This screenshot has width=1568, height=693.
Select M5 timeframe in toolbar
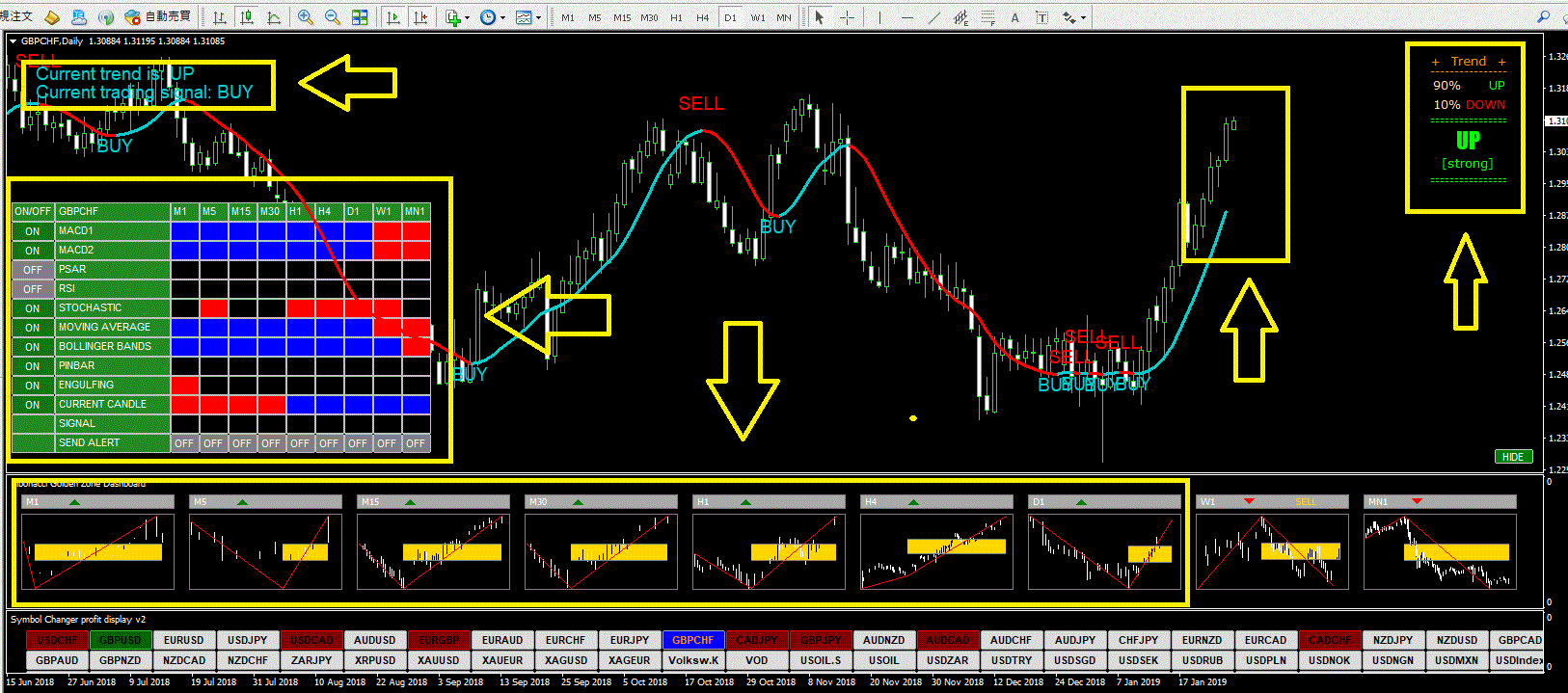coord(595,17)
